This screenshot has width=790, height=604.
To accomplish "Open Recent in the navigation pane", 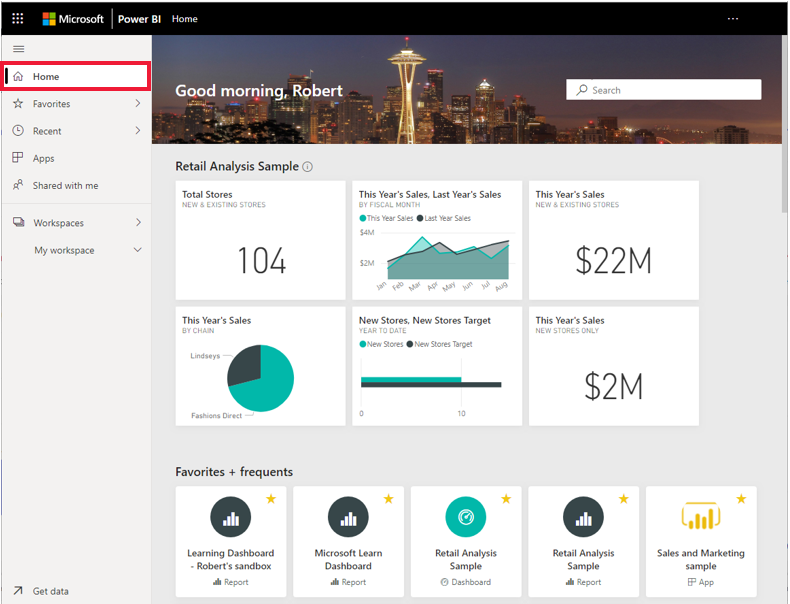I will point(76,130).
